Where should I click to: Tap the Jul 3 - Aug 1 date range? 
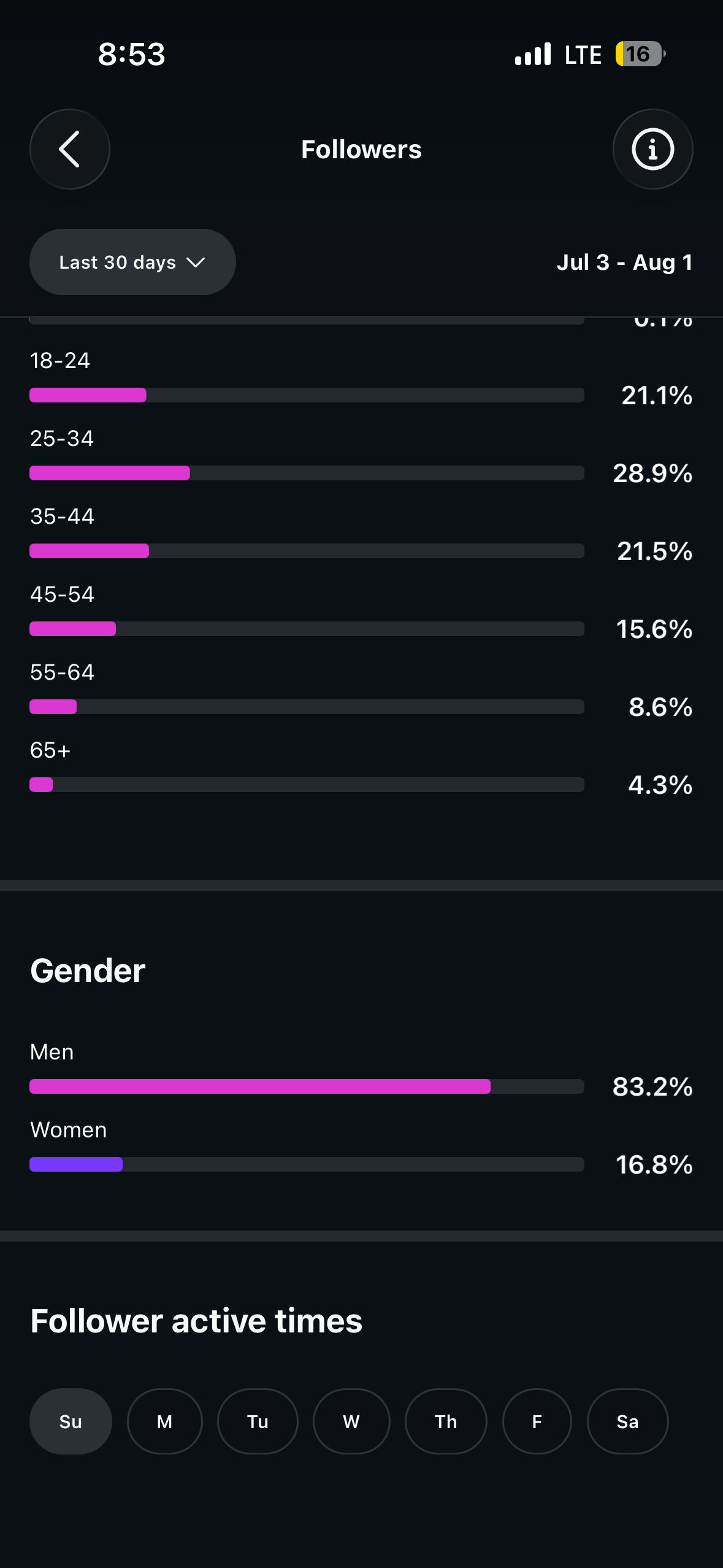[x=624, y=263]
